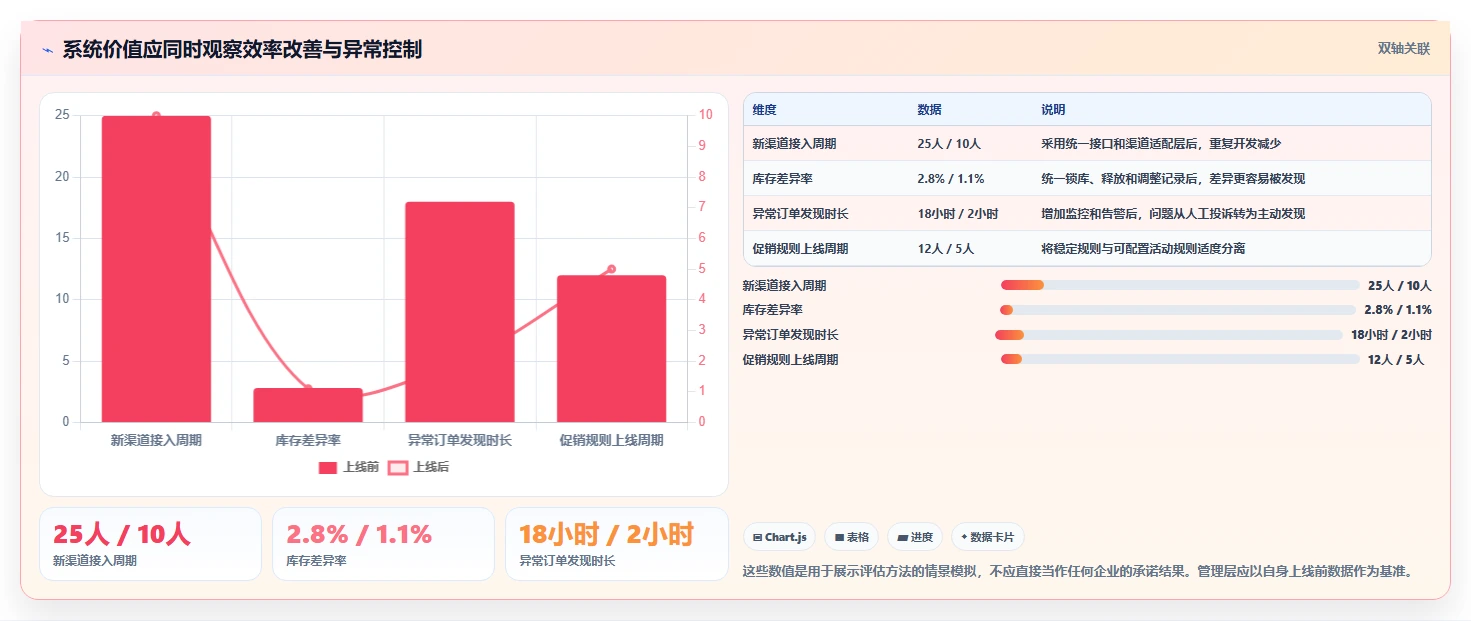Screen dimensions: 1471x621
Task: Click the 2.8% / 1.1% value right of the progress bar
Action: (1398, 310)
